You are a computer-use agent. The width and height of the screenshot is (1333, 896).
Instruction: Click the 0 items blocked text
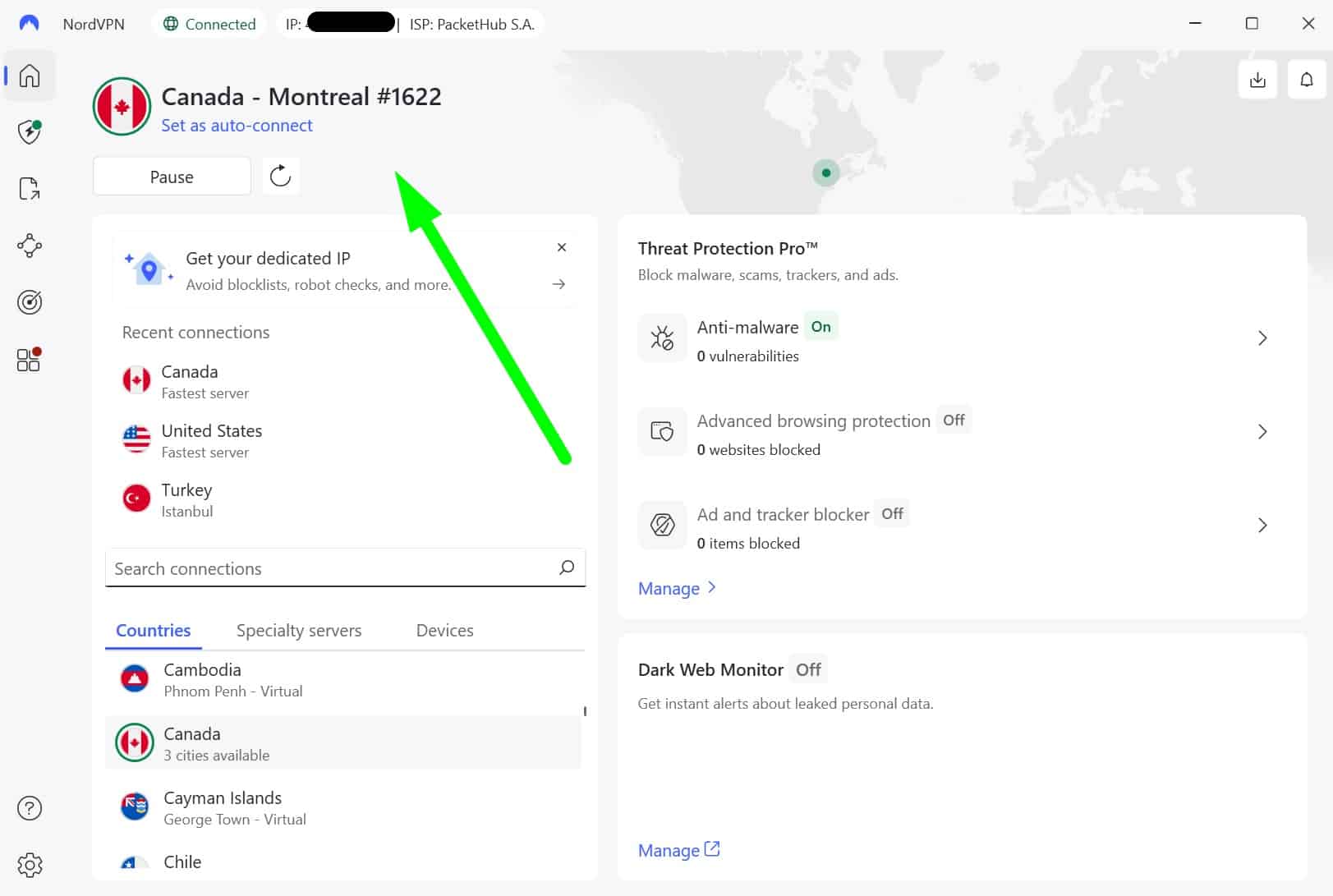[x=748, y=544]
